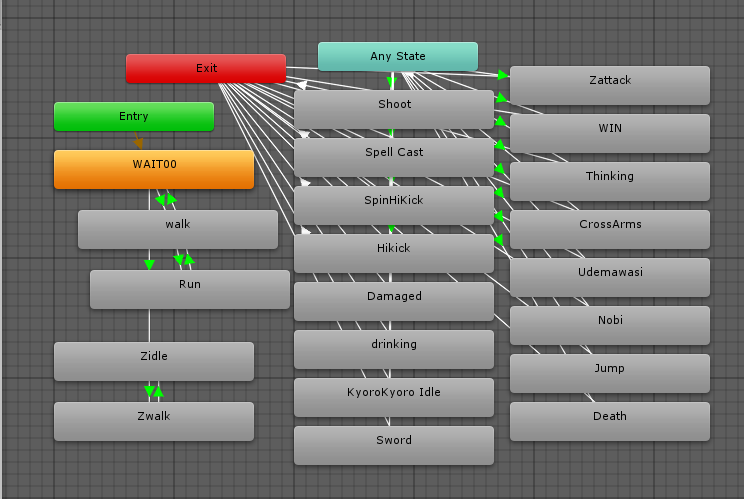Screen dimensions: 744x499
Task: Select the orange Entry to WAIT00 transition arrow
Action: (x=138, y=140)
